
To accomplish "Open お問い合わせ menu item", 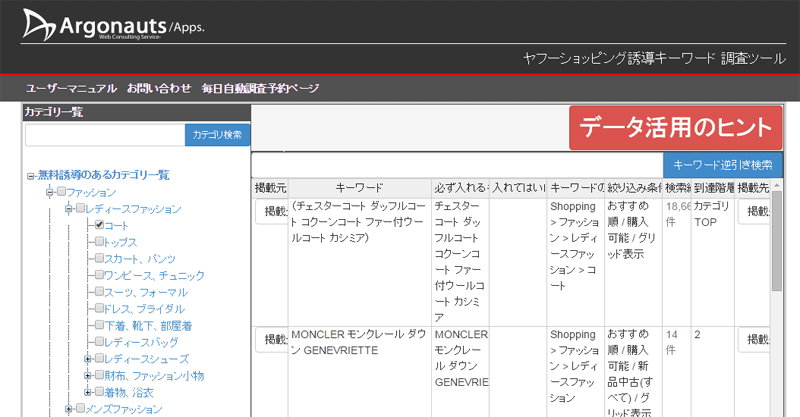I will tap(159, 88).
